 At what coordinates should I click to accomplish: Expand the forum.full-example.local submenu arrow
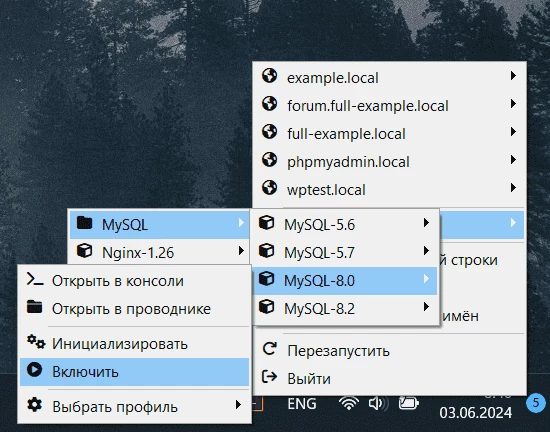pyautogui.click(x=513, y=104)
